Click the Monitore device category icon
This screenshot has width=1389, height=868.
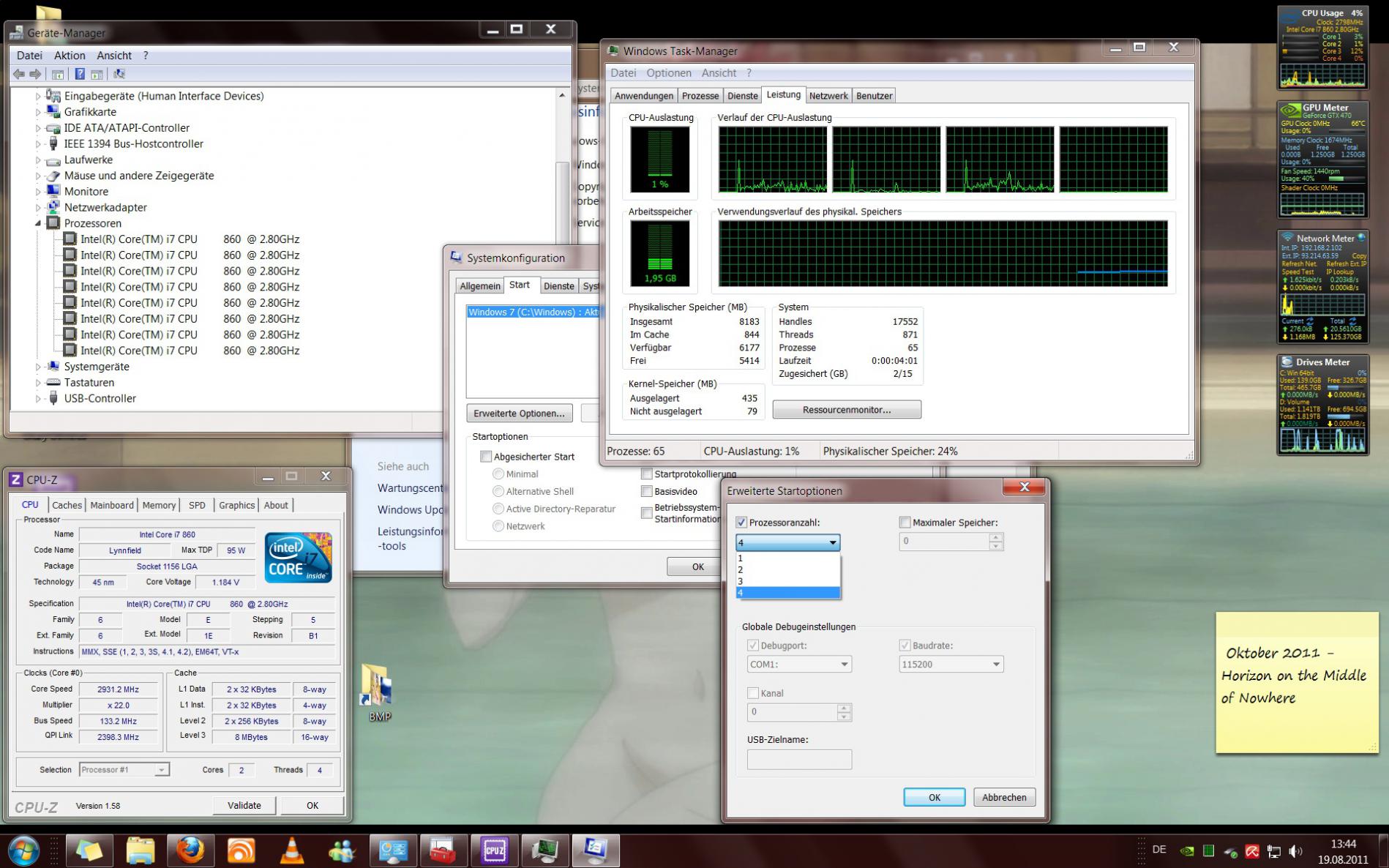53,191
